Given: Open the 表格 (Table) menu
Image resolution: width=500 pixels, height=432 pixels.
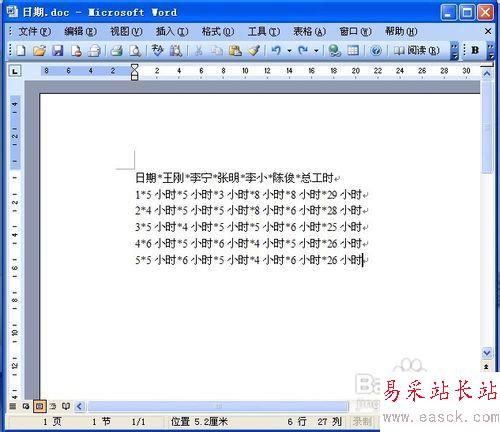Looking at the screenshot, I should coord(309,31).
